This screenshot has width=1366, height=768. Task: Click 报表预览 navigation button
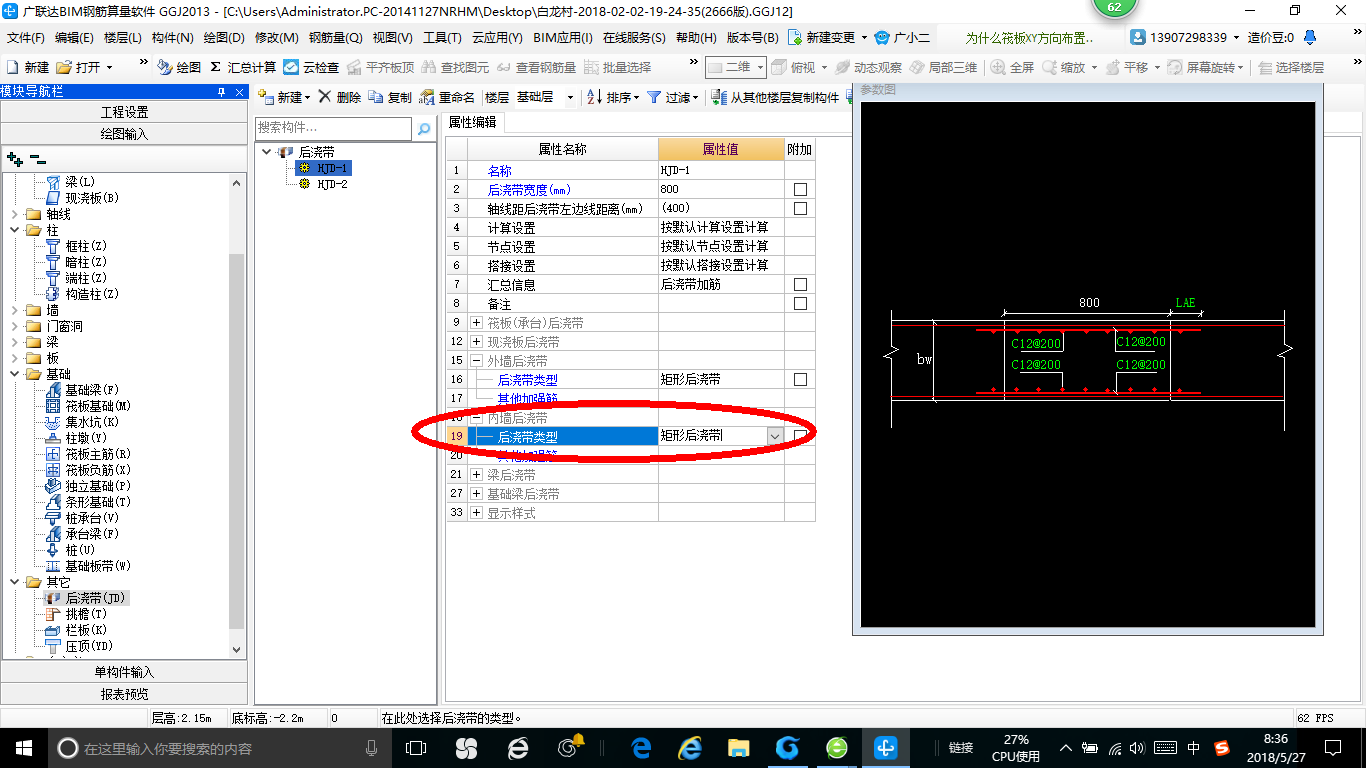[124, 694]
